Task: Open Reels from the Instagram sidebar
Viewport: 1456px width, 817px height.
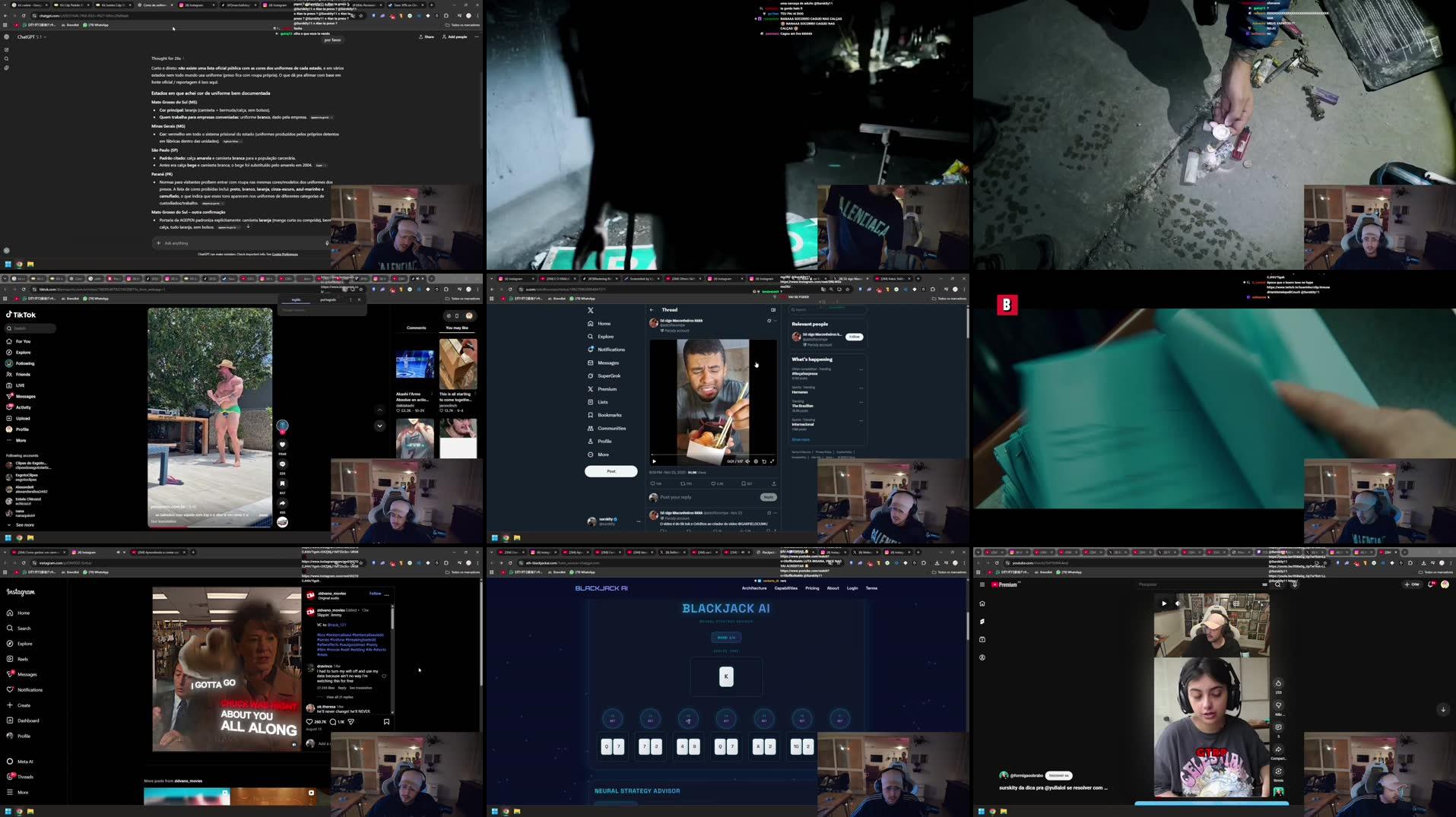Action: coord(22,659)
